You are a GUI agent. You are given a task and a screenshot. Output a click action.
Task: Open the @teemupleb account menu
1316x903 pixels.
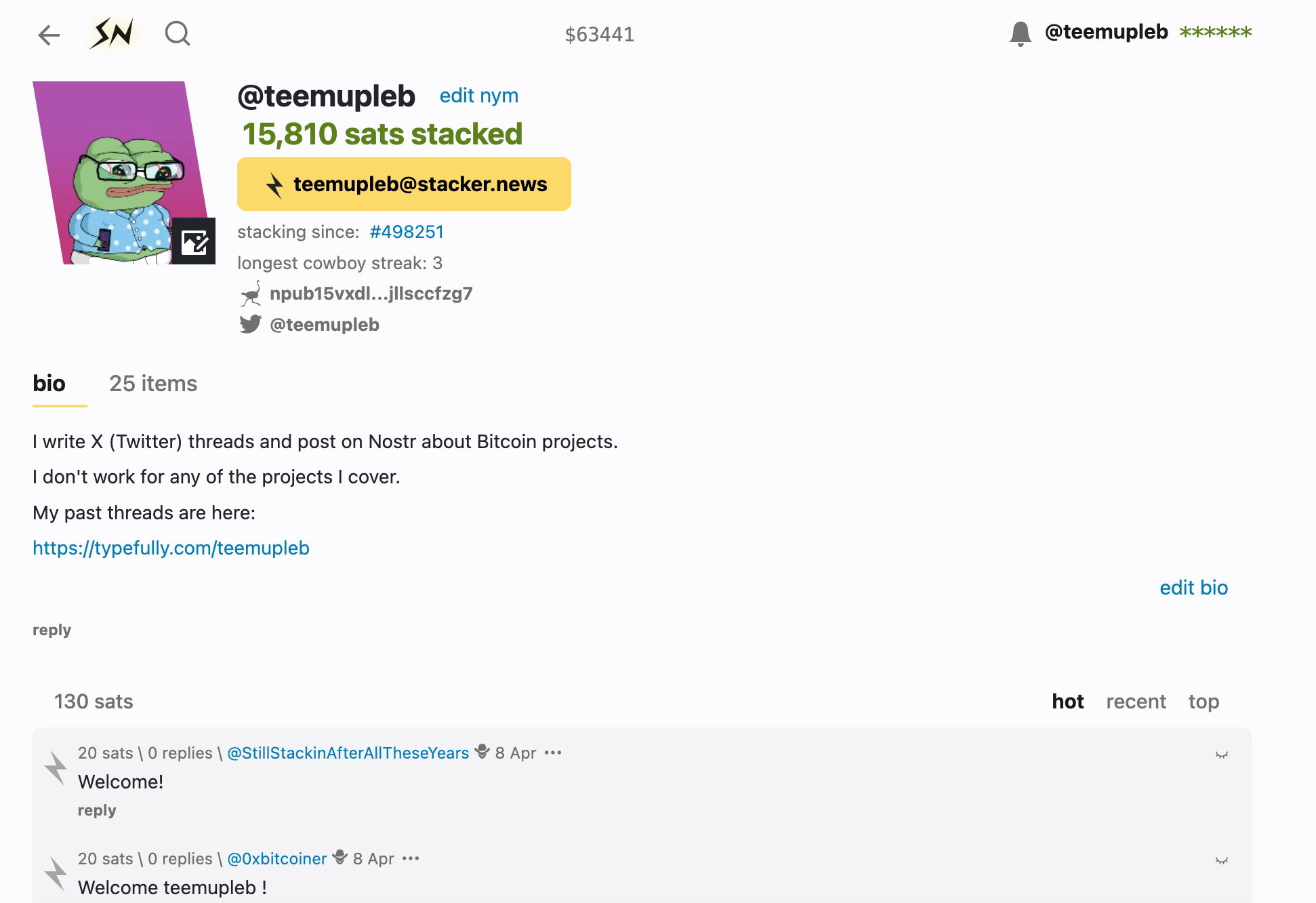[1106, 32]
